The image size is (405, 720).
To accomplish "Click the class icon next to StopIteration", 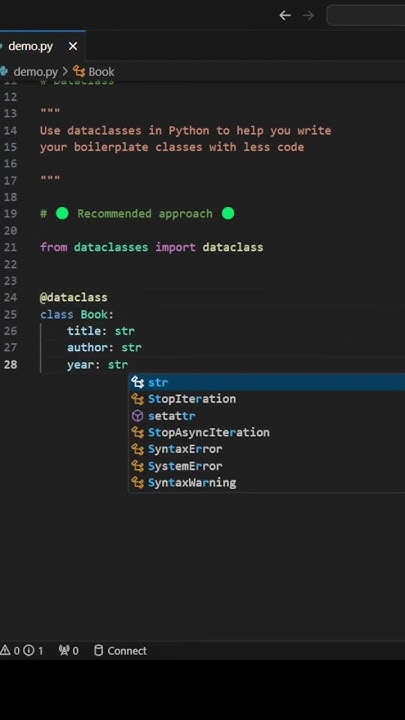I will pyautogui.click(x=137, y=399).
